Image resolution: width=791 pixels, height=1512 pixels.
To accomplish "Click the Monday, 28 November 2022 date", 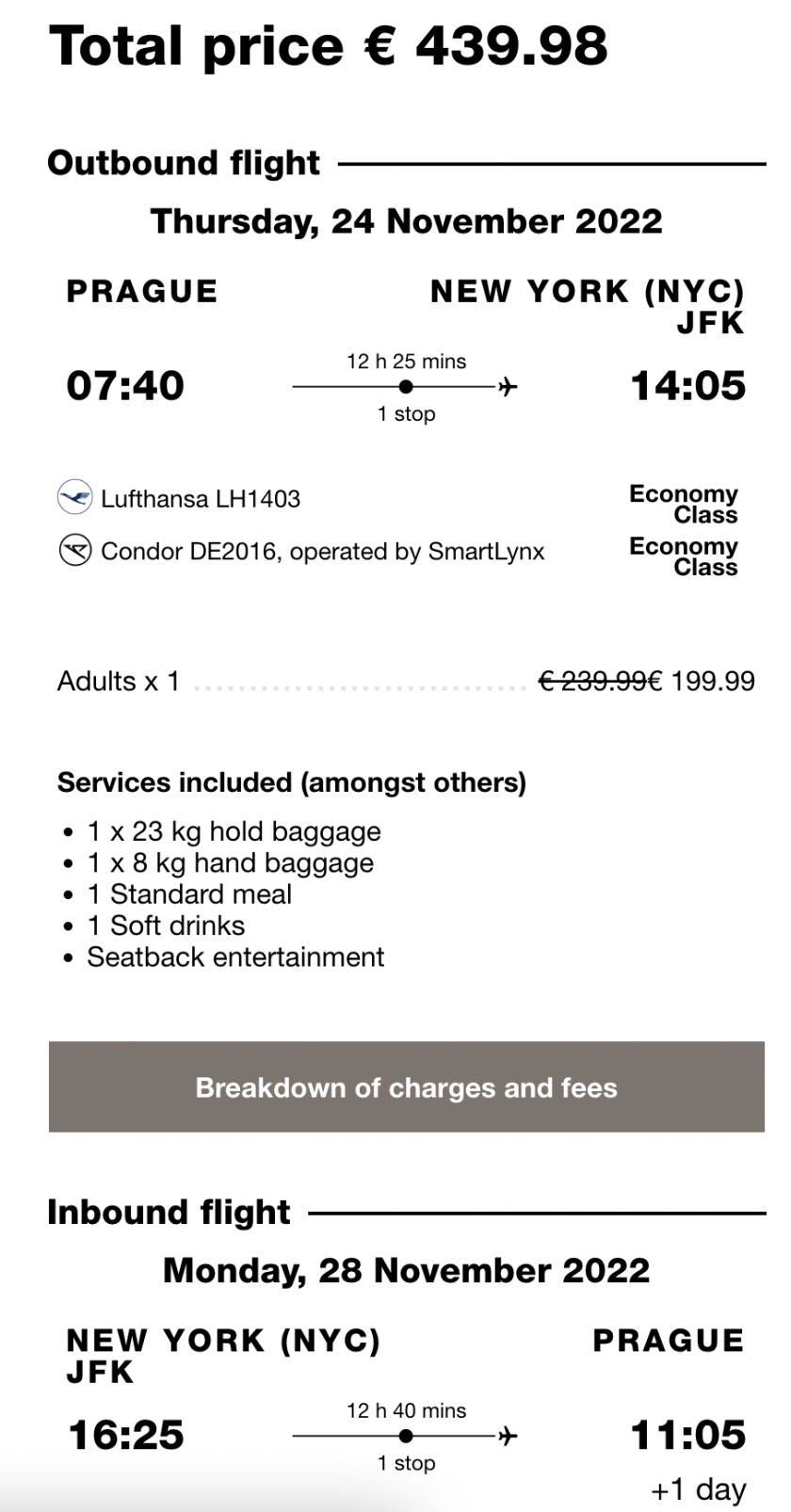I will tap(406, 1270).
